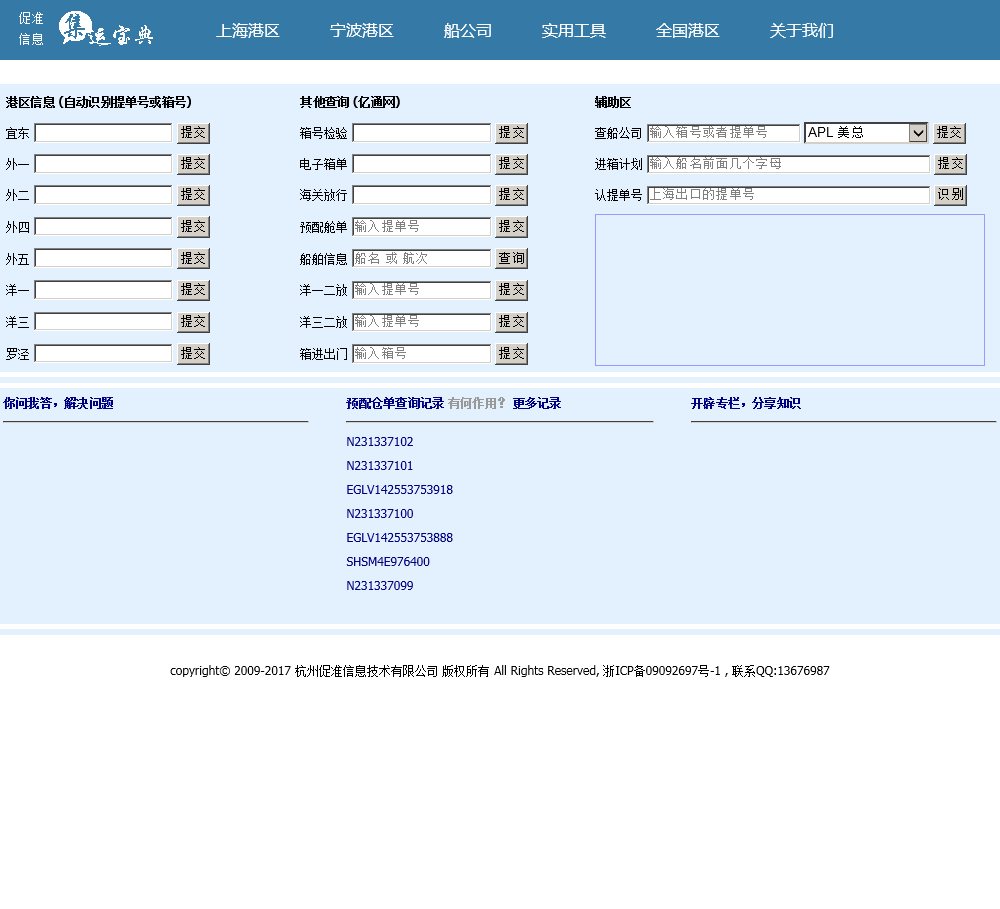1000x909 pixels.
Task: Click the 集运宝典 site logo
Action: click(105, 29)
